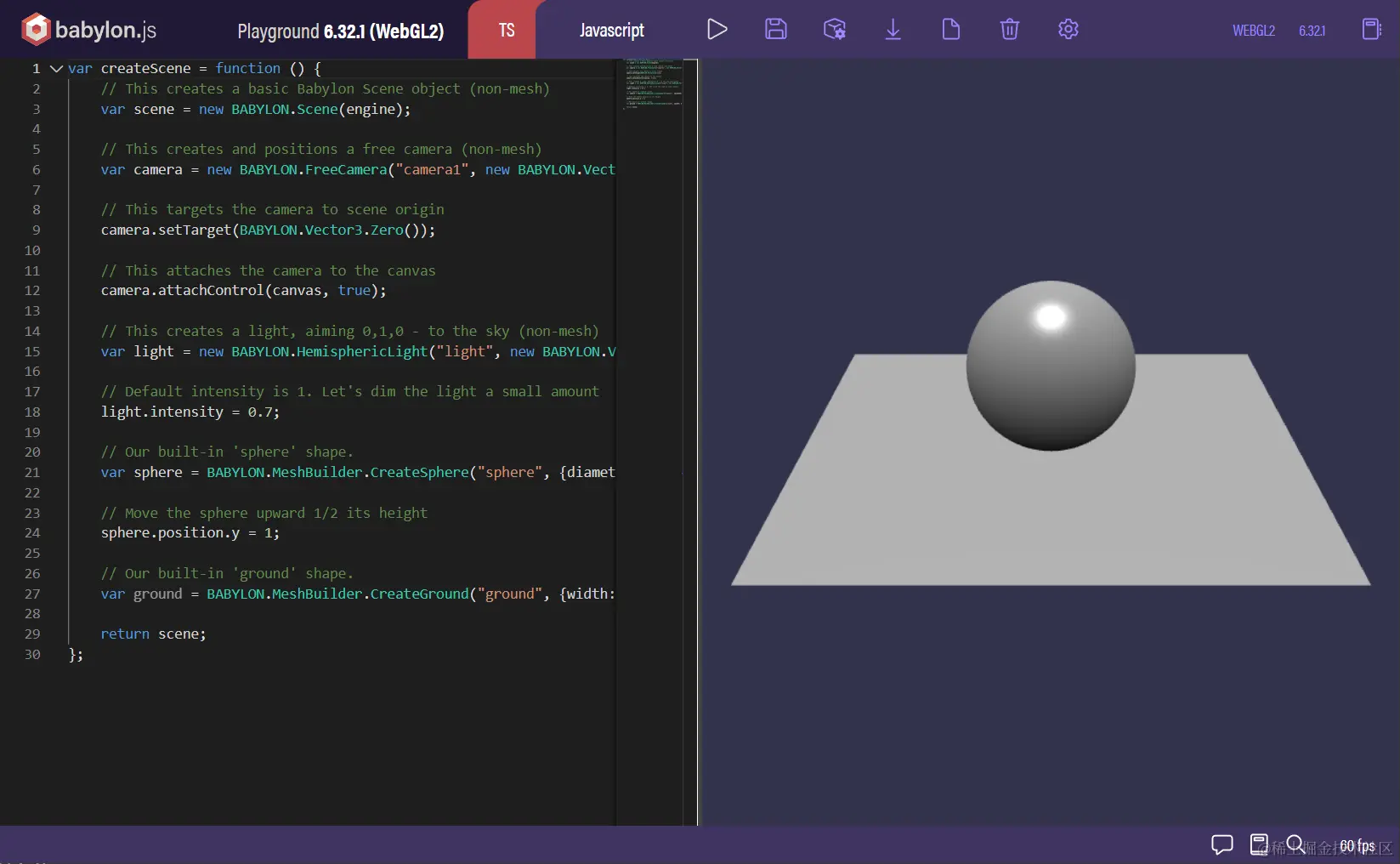Open the settings gear menu
This screenshot has width=1400, height=864.
click(x=1068, y=30)
